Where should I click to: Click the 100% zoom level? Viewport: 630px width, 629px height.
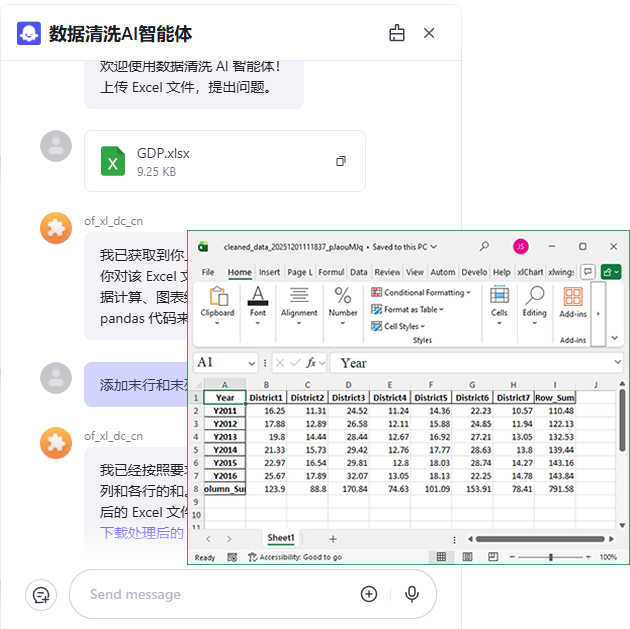point(608,557)
